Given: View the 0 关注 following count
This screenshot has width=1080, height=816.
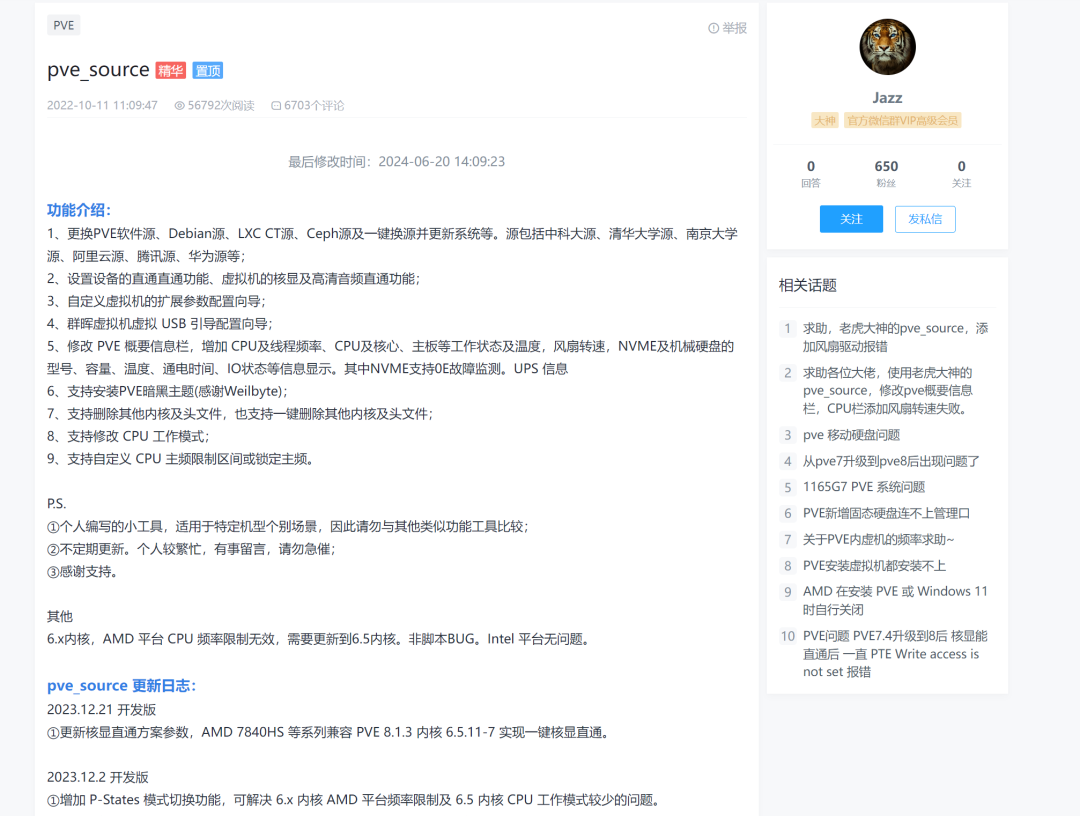Looking at the screenshot, I should click(x=962, y=174).
